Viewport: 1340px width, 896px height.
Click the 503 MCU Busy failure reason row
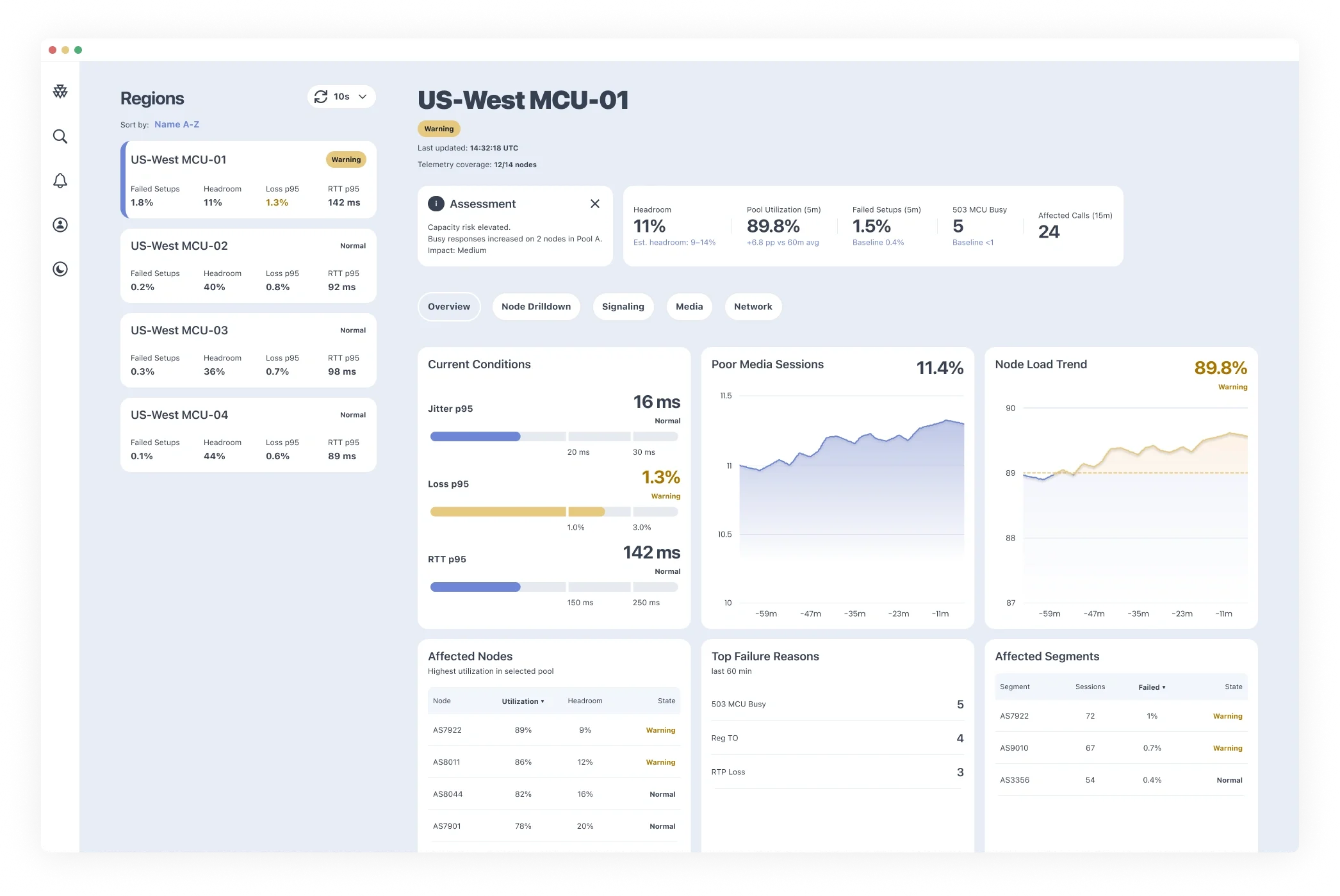pos(837,705)
